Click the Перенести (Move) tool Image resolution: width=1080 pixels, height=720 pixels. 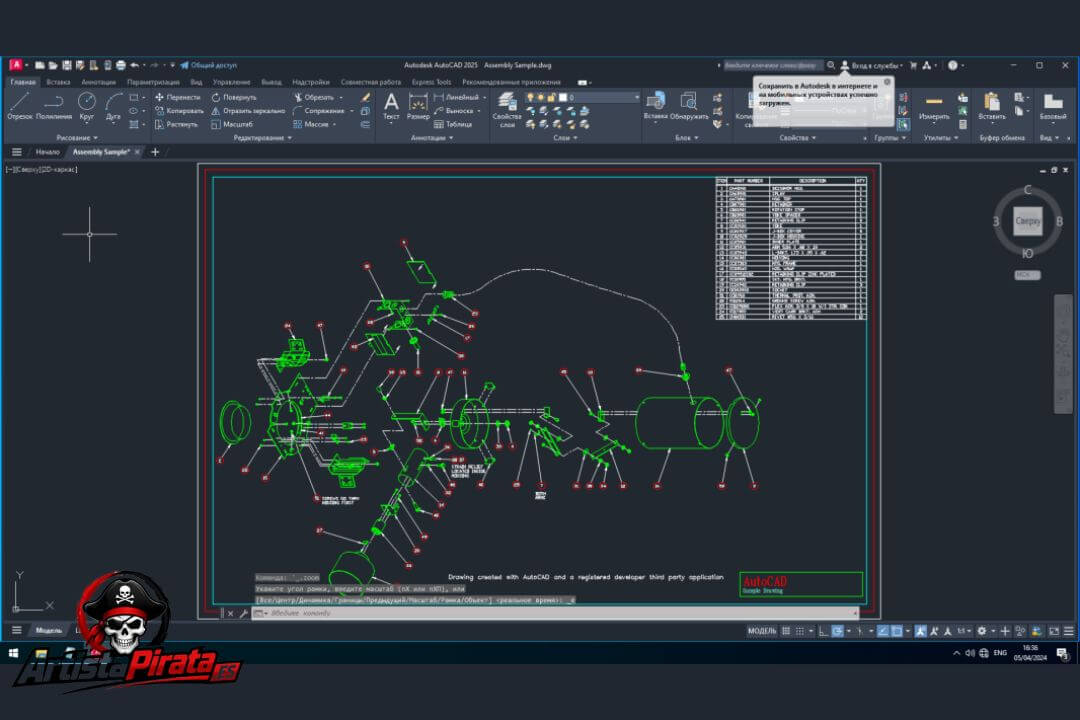[178, 97]
